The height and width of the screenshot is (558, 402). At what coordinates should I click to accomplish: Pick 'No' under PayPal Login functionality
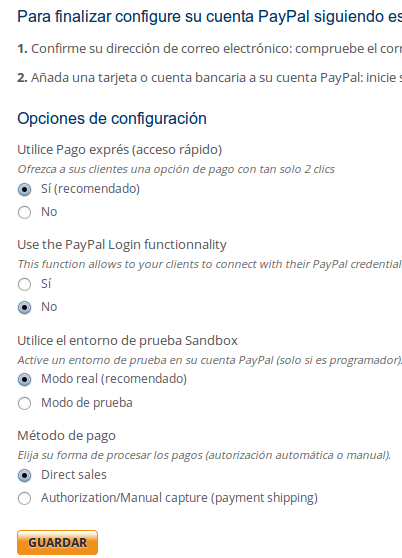pyautogui.click(x=24, y=307)
